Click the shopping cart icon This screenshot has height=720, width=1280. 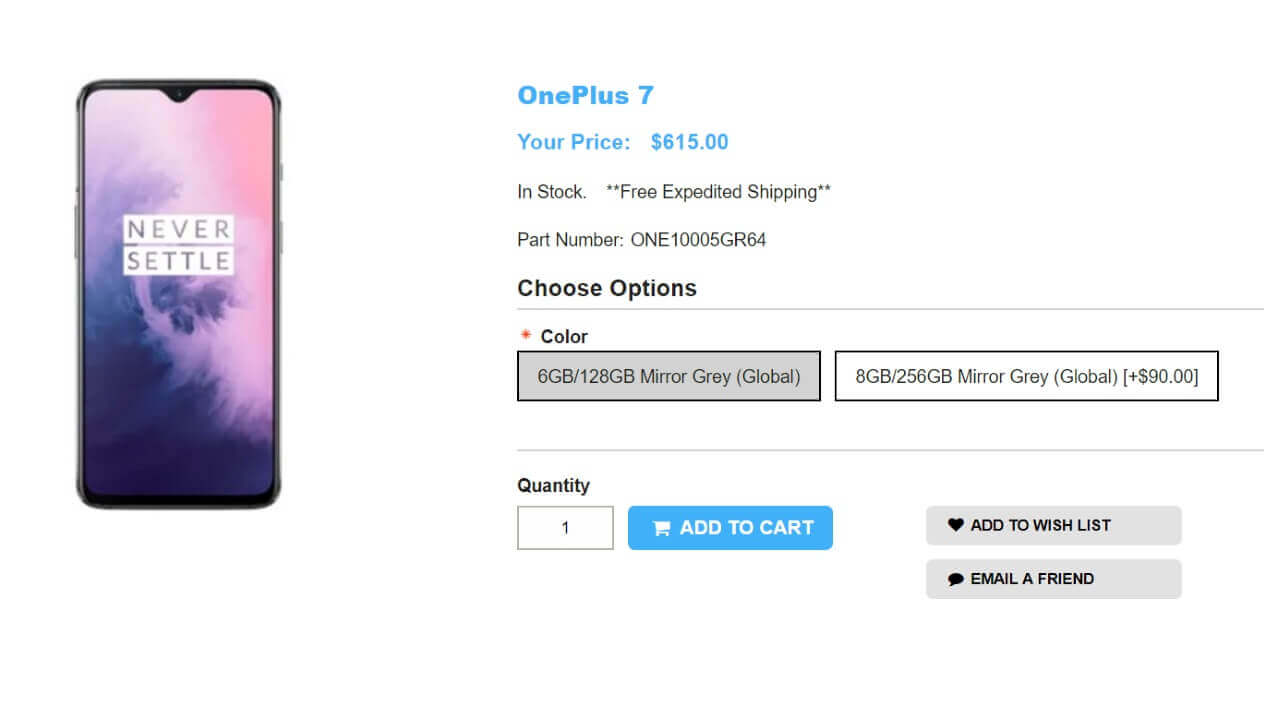tap(661, 529)
